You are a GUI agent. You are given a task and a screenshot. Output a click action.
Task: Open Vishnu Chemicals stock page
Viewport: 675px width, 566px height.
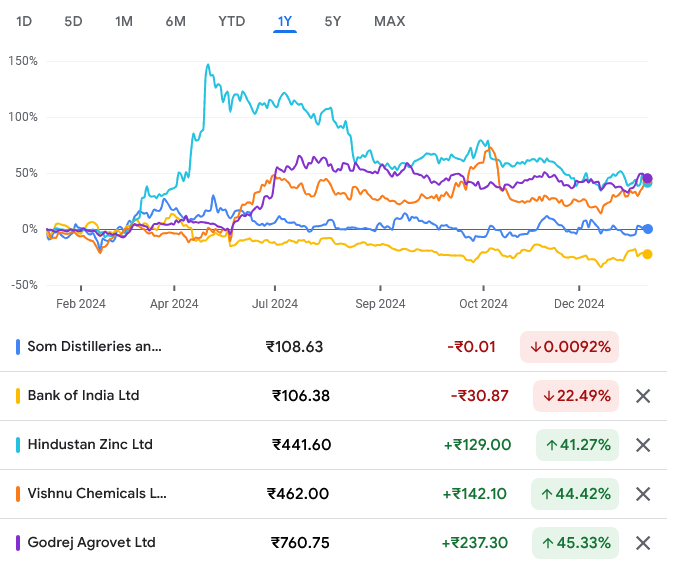(x=97, y=494)
